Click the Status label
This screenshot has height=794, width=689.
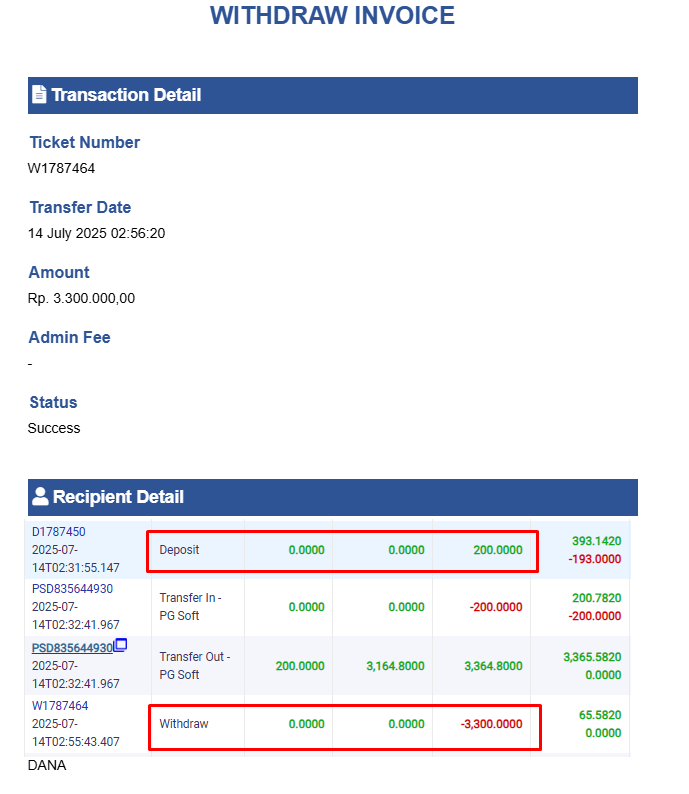(x=53, y=402)
